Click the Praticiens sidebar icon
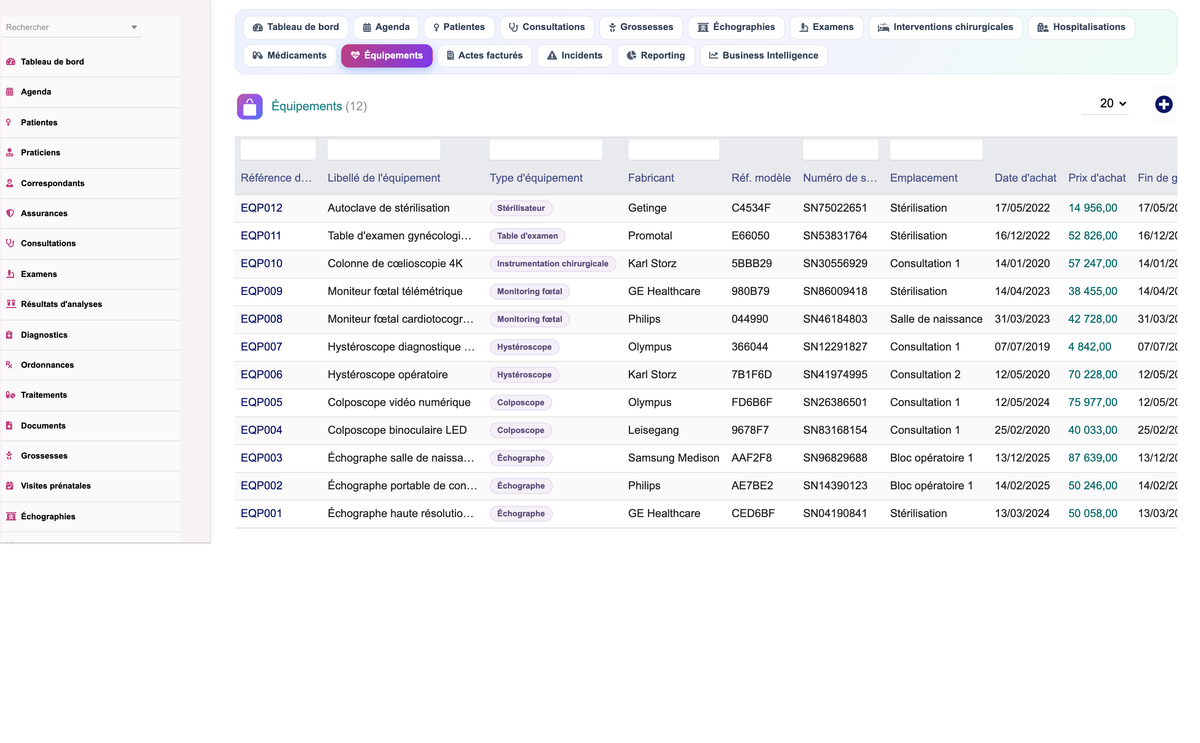Image resolution: width=1200 pixels, height=743 pixels. pos(10,153)
